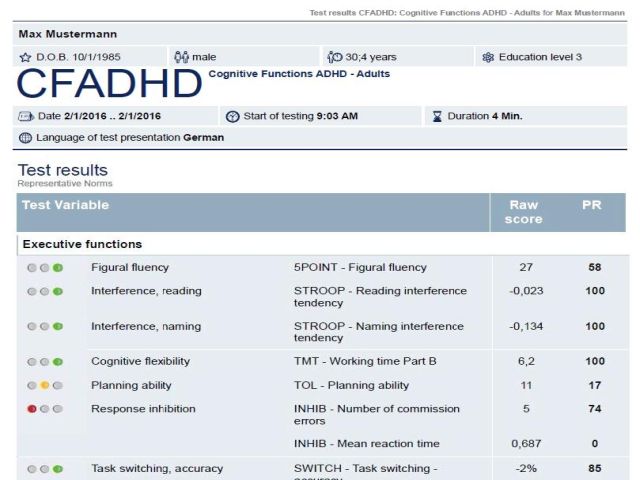This screenshot has height=480, width=640.
Task: Click INHIB - Number of commission errors
Action: (377, 415)
